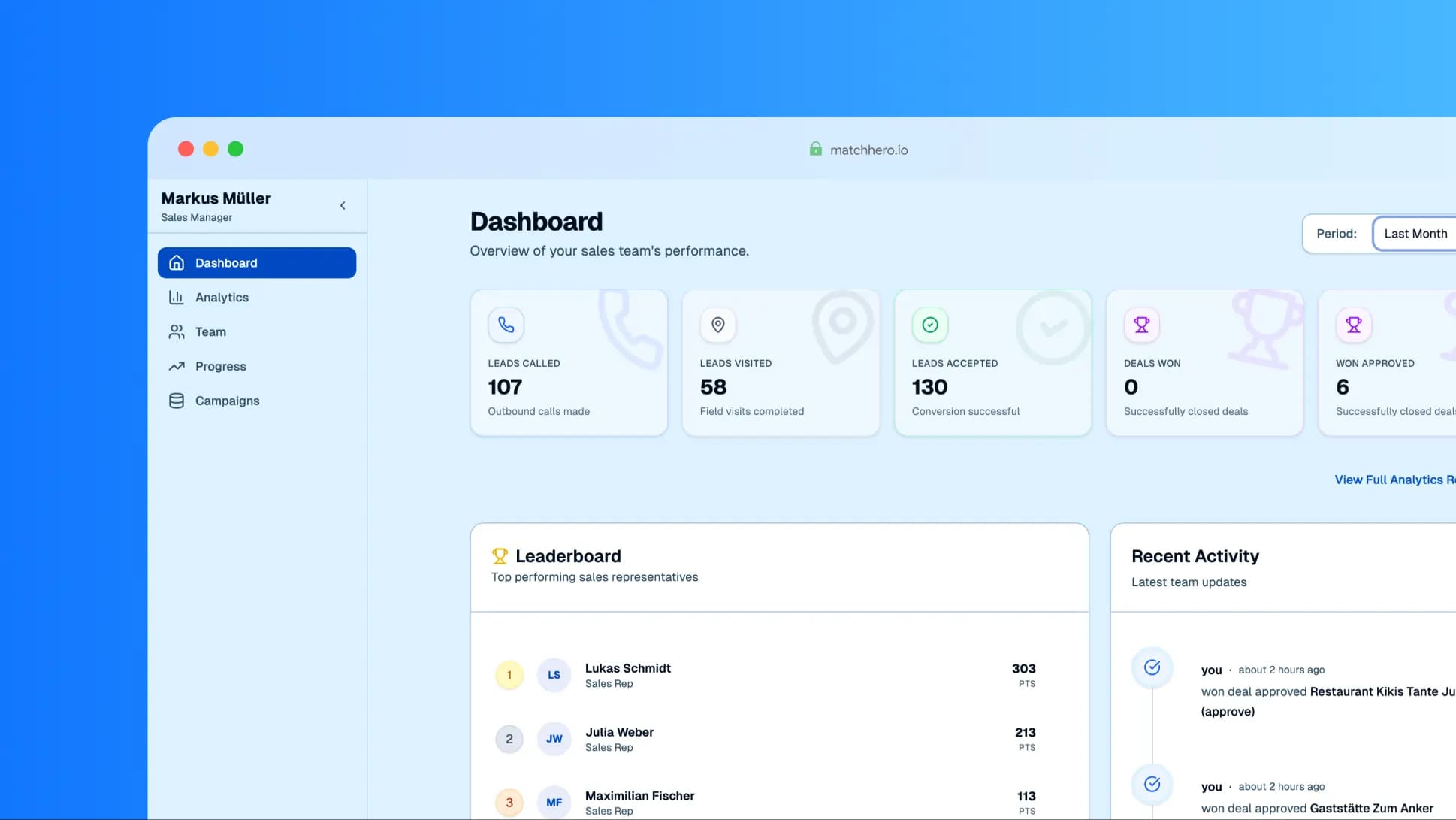
Task: Click the gold trophy icon beside Leaderboard
Action: [x=500, y=556]
